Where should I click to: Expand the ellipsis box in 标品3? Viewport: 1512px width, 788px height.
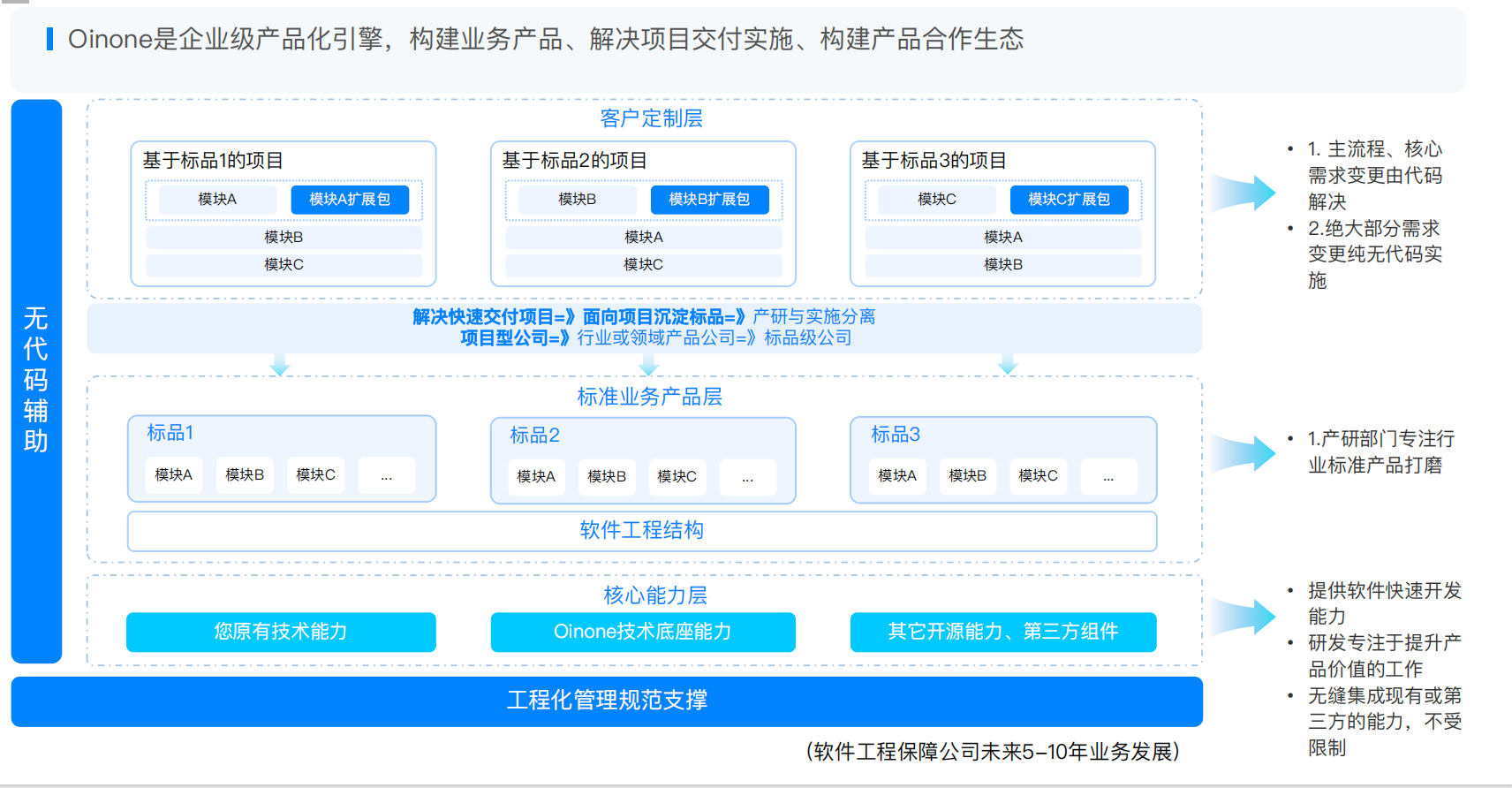(1108, 476)
